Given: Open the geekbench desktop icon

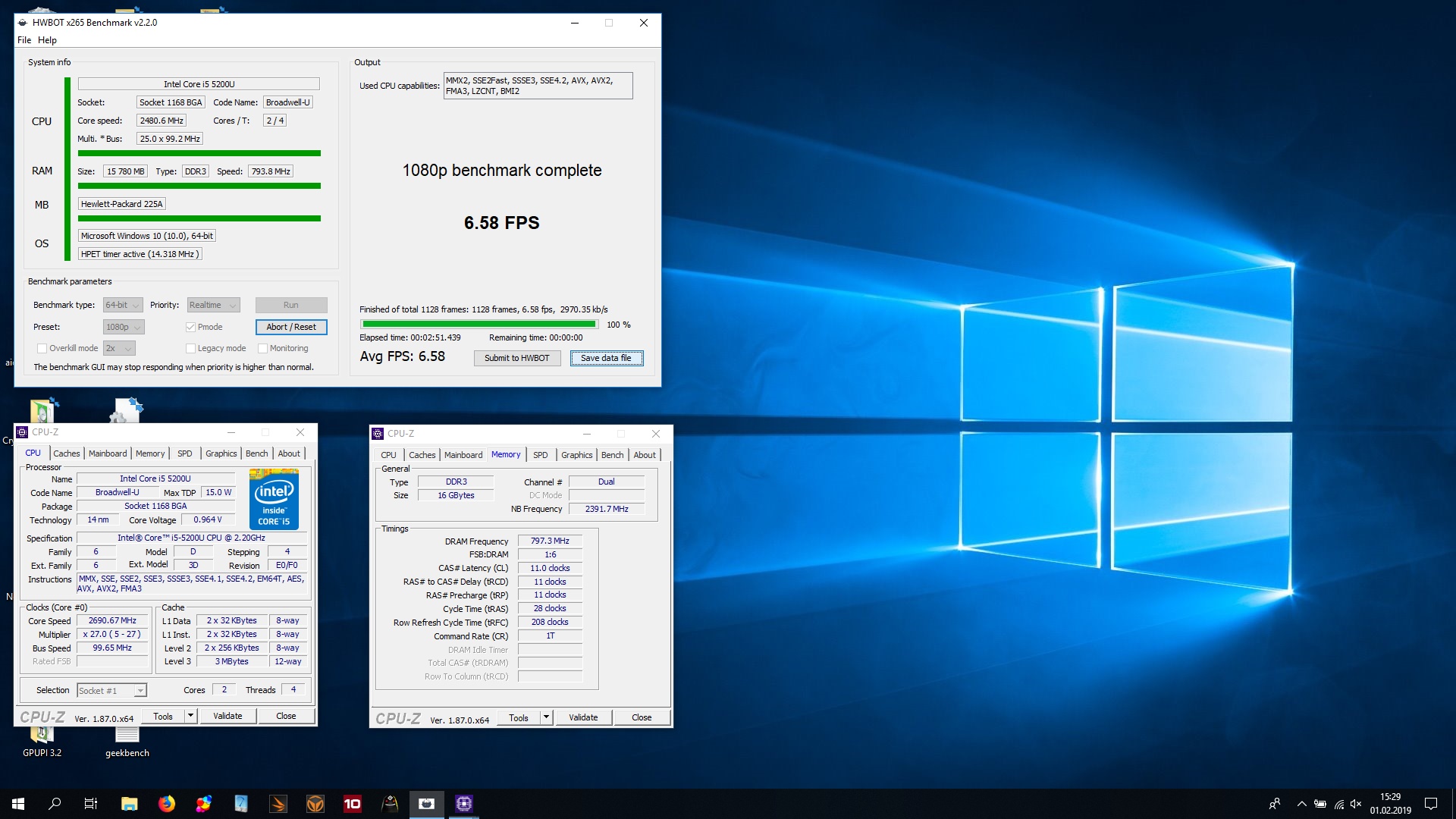Looking at the screenshot, I should pos(127,742).
